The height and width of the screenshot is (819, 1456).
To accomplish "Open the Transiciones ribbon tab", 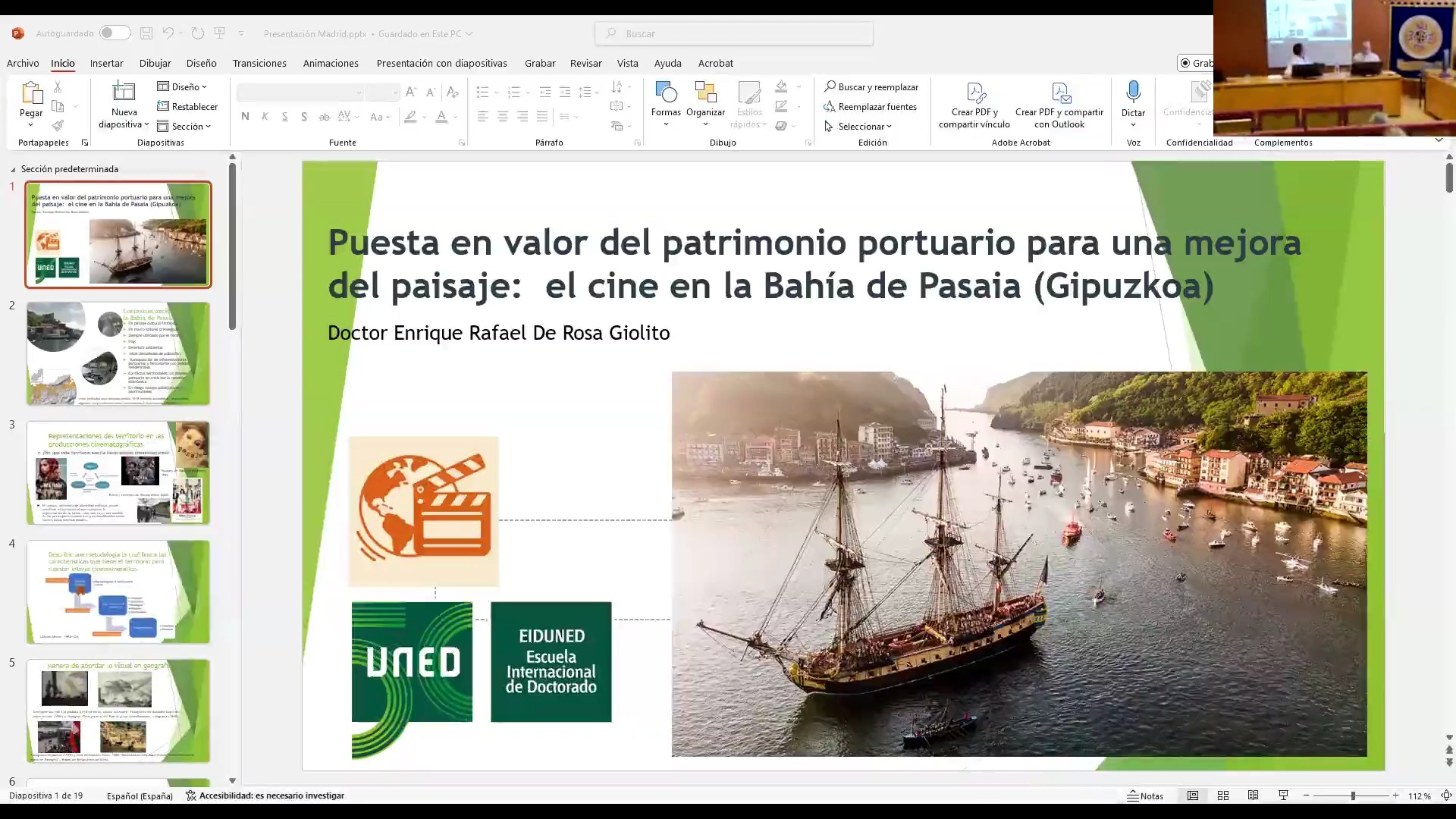I will pos(259,63).
